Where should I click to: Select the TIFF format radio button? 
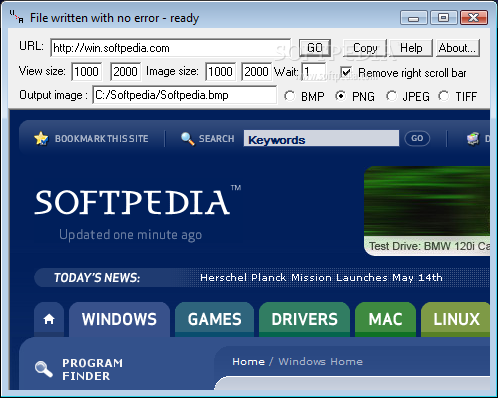[444, 96]
